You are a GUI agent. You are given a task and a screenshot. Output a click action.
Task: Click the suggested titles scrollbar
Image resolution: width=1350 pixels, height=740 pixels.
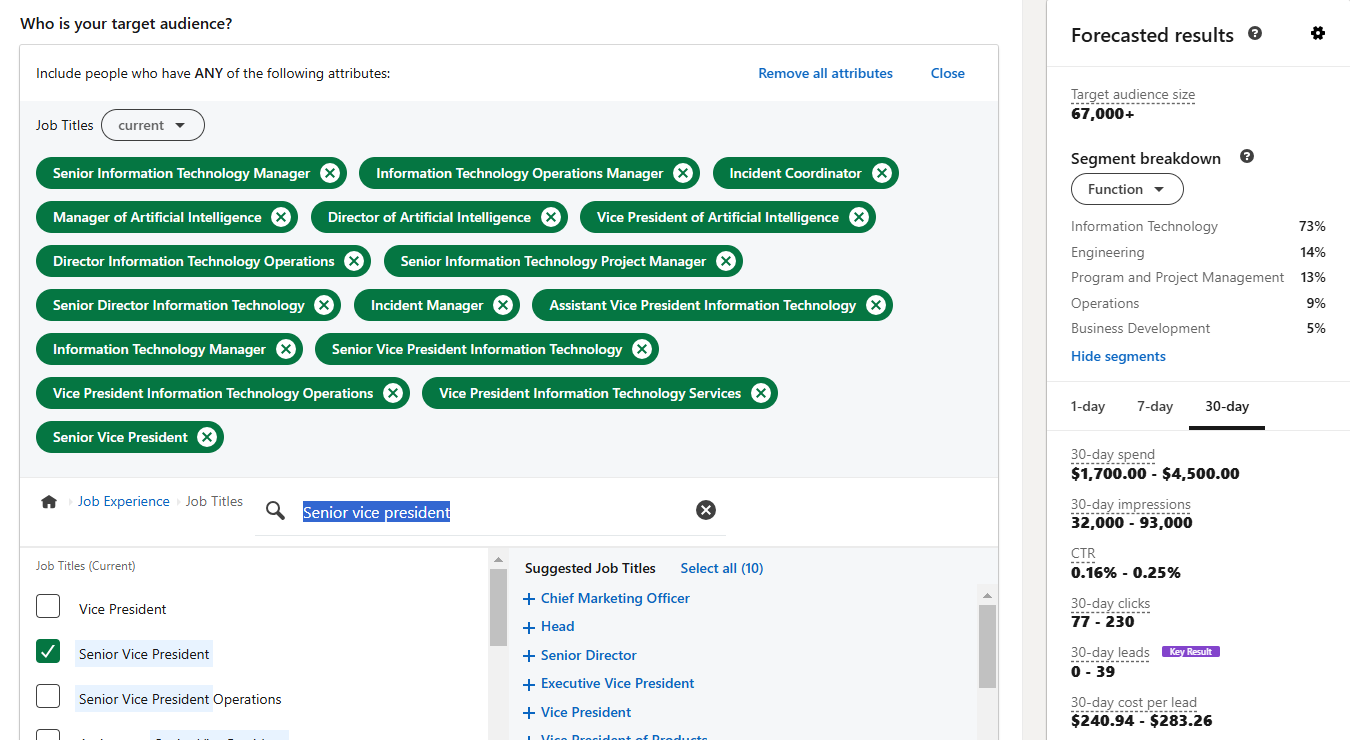click(987, 646)
